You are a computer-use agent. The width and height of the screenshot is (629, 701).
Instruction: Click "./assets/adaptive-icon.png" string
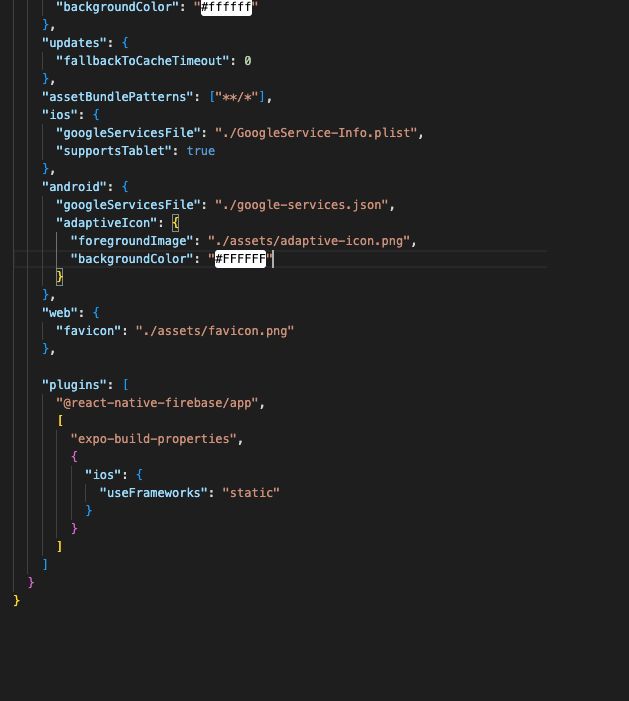tap(309, 241)
